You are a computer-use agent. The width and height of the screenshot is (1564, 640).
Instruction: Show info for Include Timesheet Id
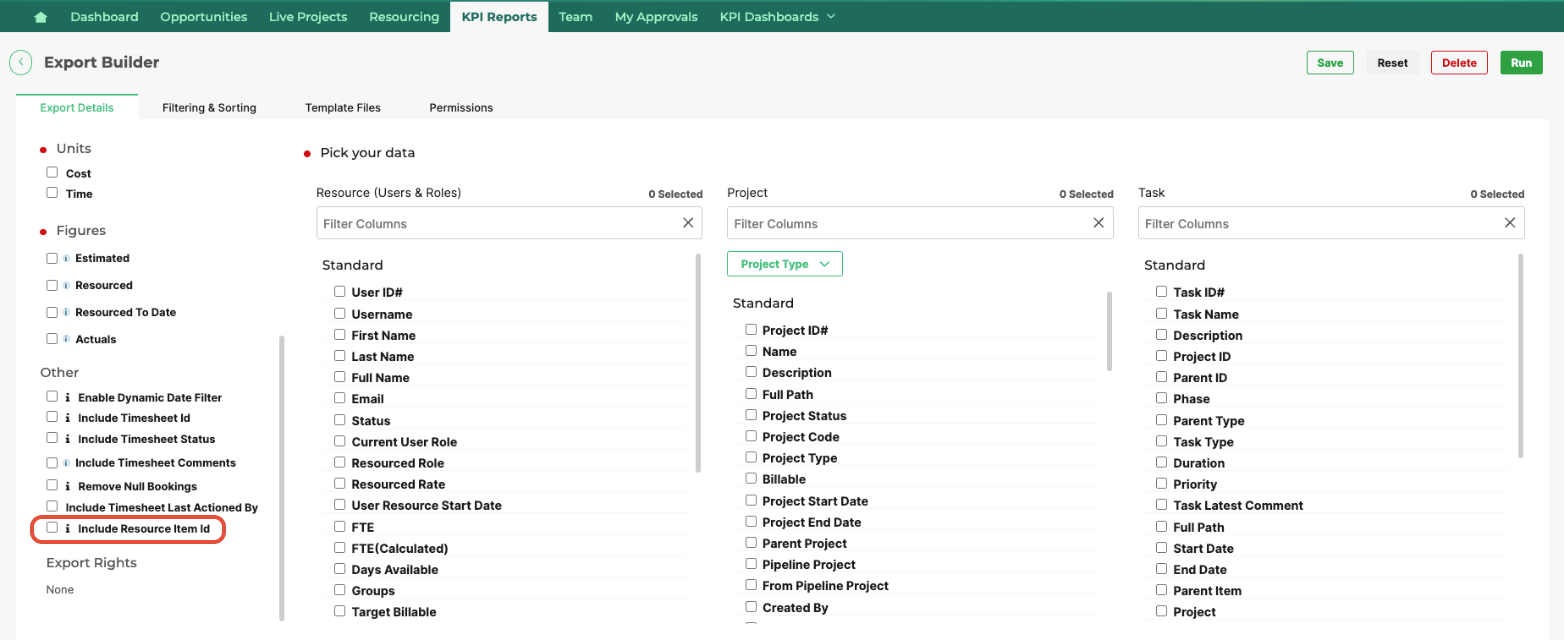(x=67, y=419)
